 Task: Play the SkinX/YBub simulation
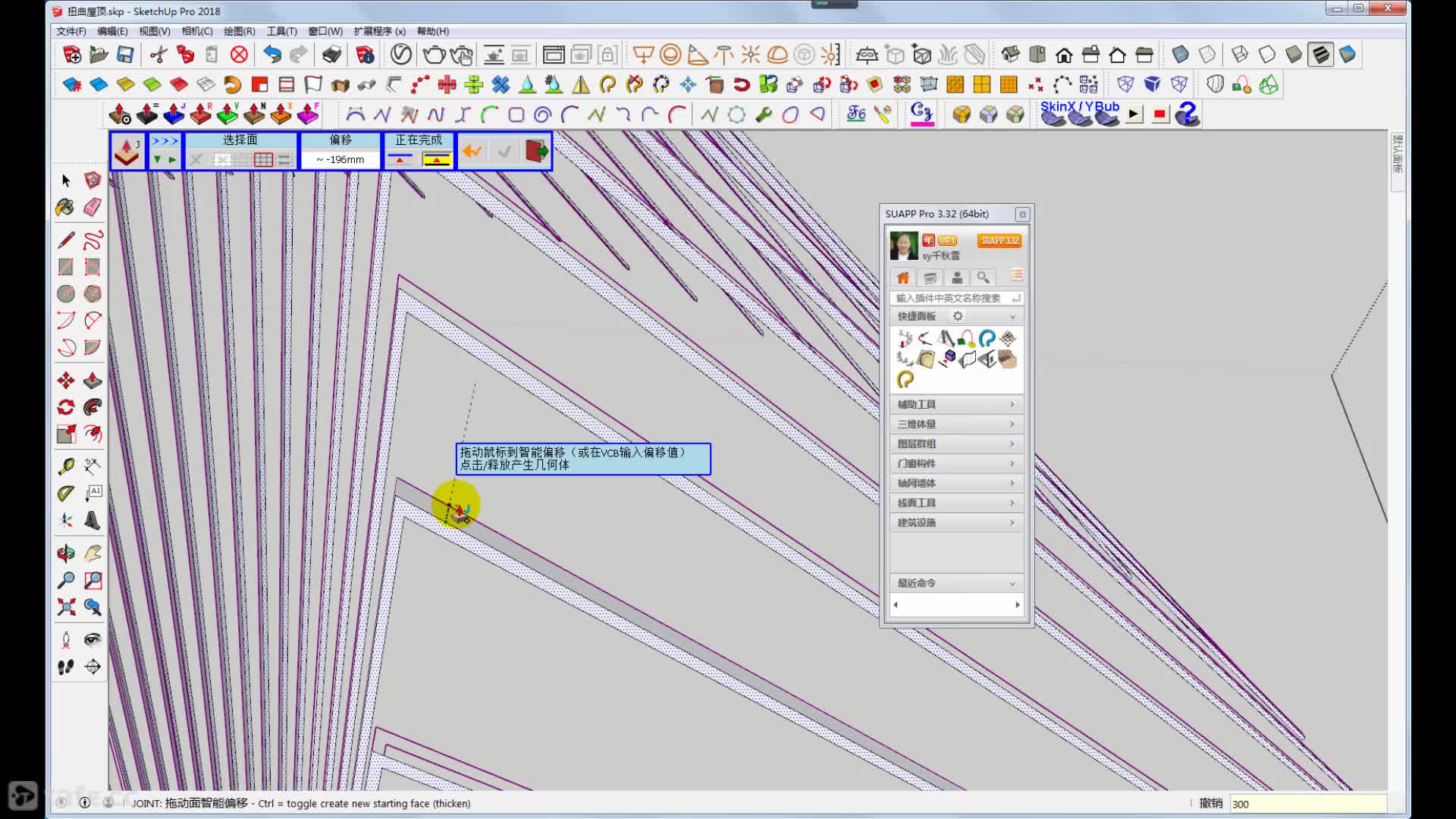pyautogui.click(x=1134, y=115)
